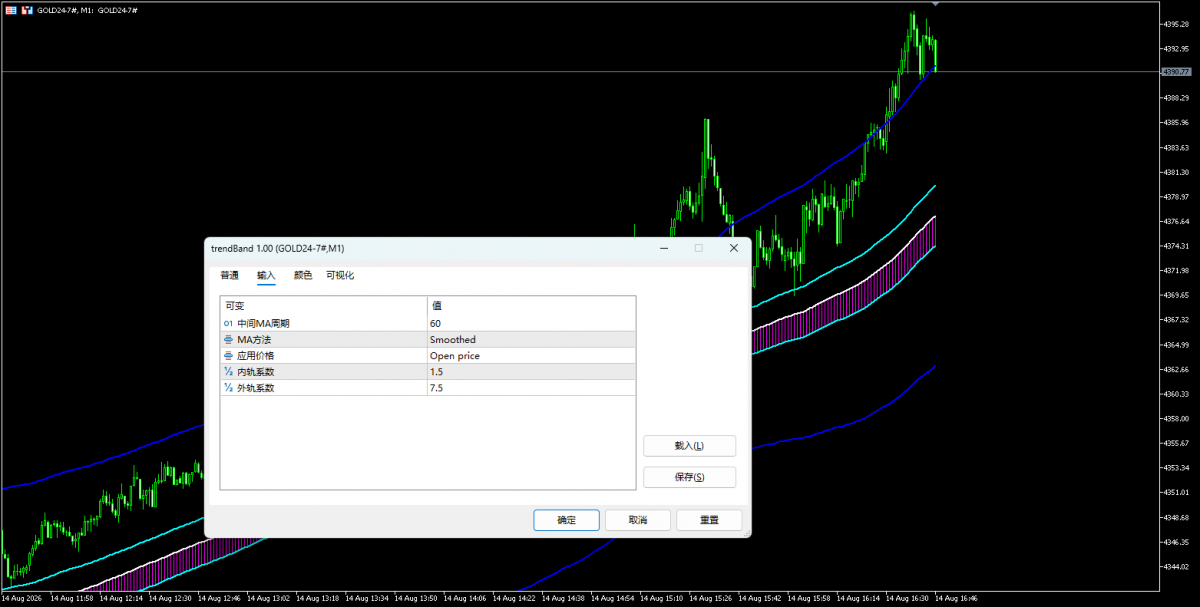The width and height of the screenshot is (1200, 607).
Task: Click the current price label 4390.77
Action: point(1176,72)
